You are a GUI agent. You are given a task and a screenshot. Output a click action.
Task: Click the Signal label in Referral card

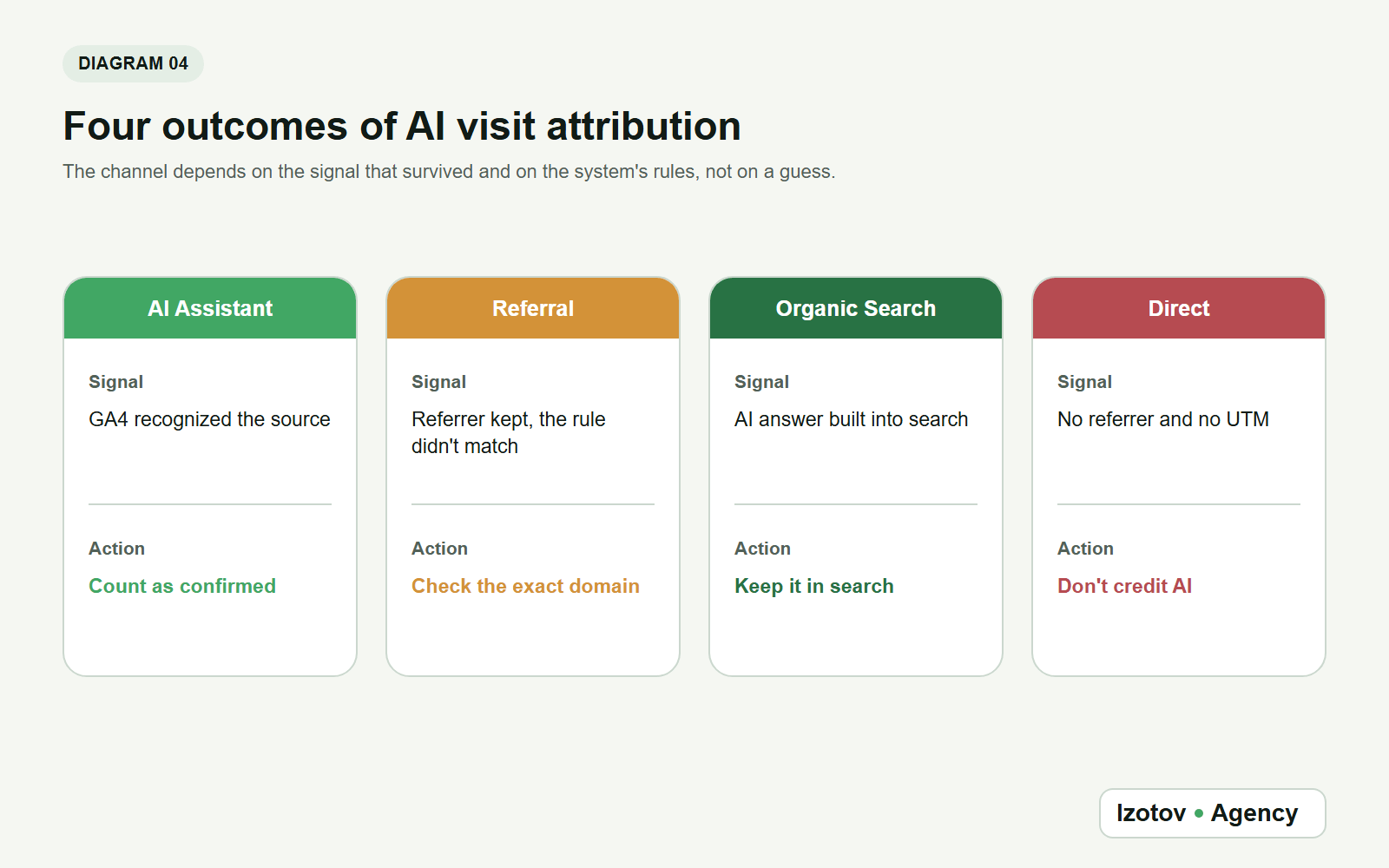(x=438, y=382)
